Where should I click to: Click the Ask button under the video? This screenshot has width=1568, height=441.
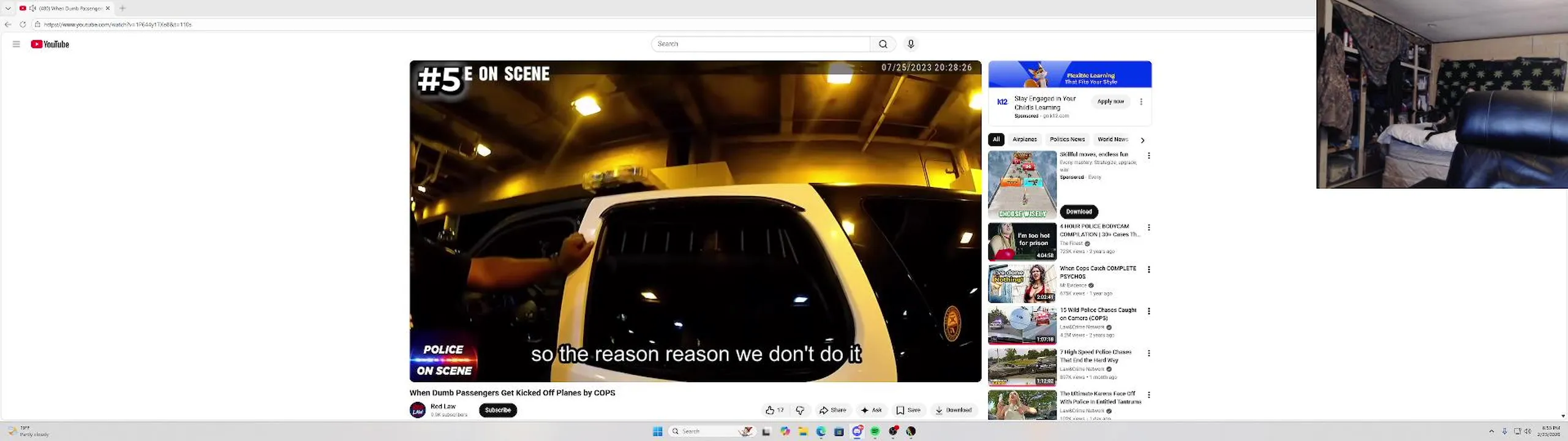point(872,410)
